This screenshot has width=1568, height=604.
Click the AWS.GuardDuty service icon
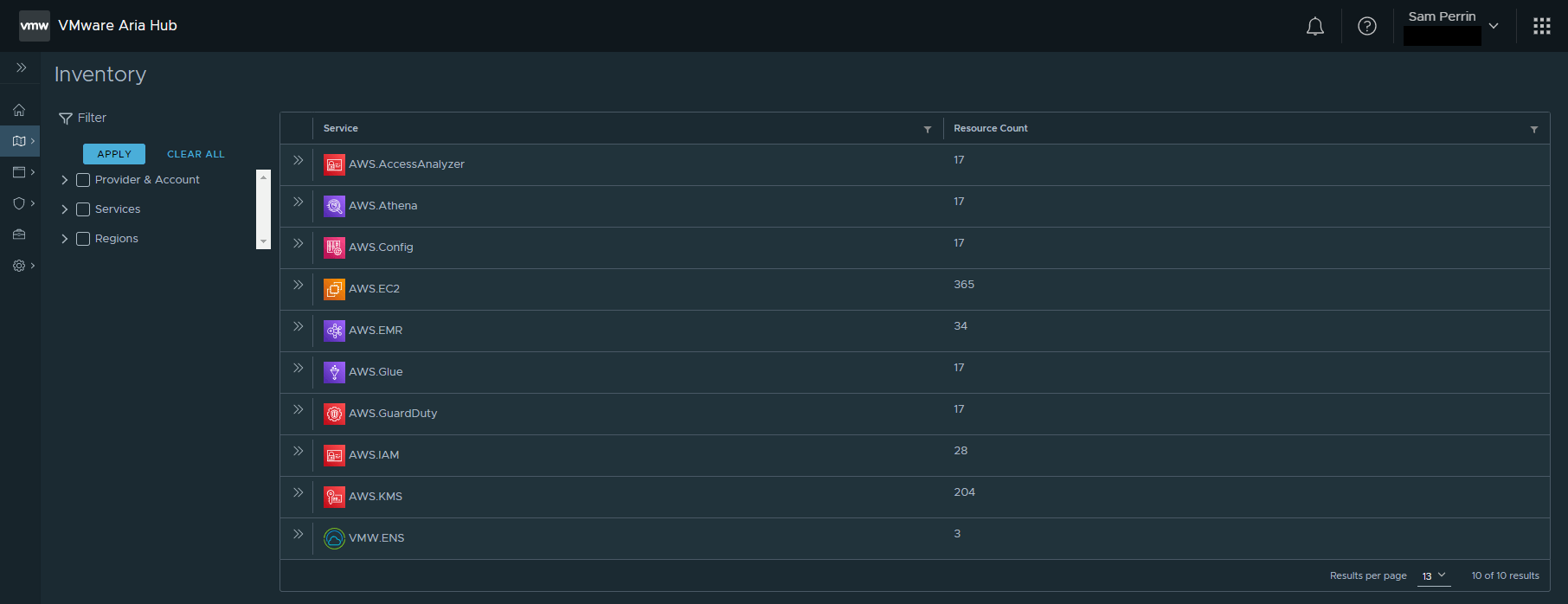pos(334,414)
